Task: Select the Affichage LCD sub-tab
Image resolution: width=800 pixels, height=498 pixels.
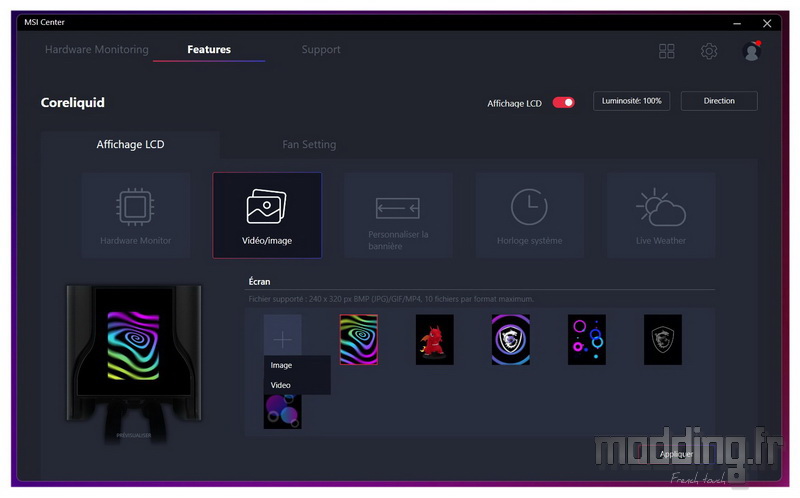Action: coord(131,144)
